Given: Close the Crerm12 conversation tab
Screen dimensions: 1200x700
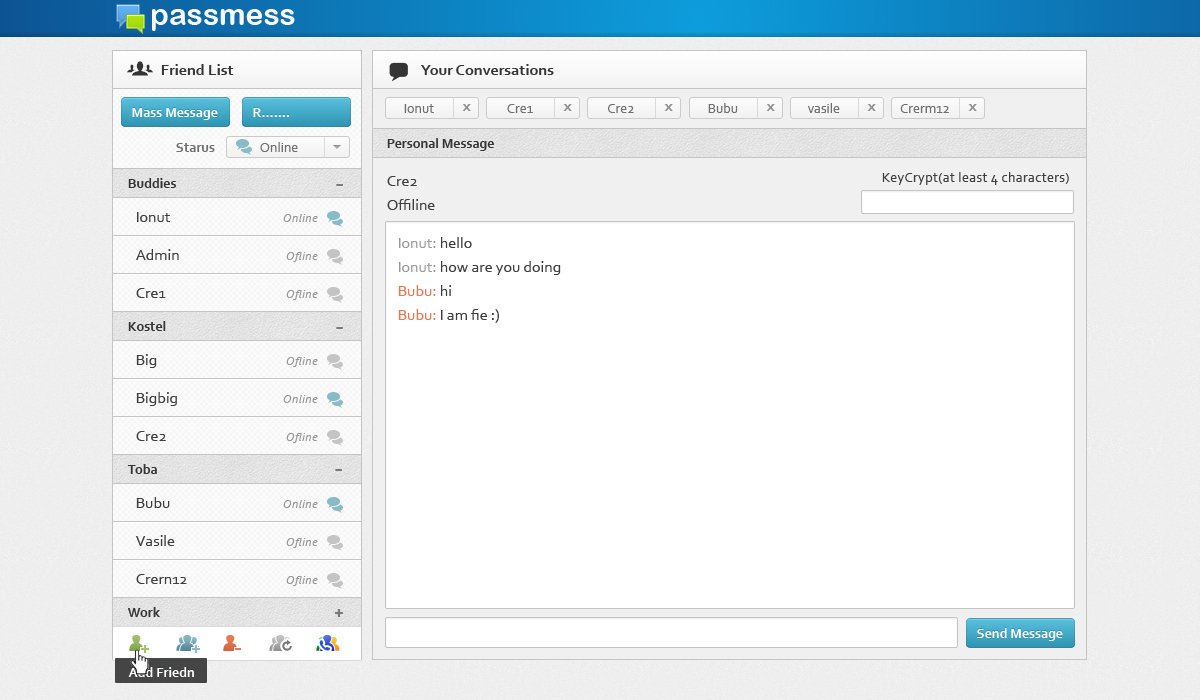Looking at the screenshot, I should (x=972, y=108).
